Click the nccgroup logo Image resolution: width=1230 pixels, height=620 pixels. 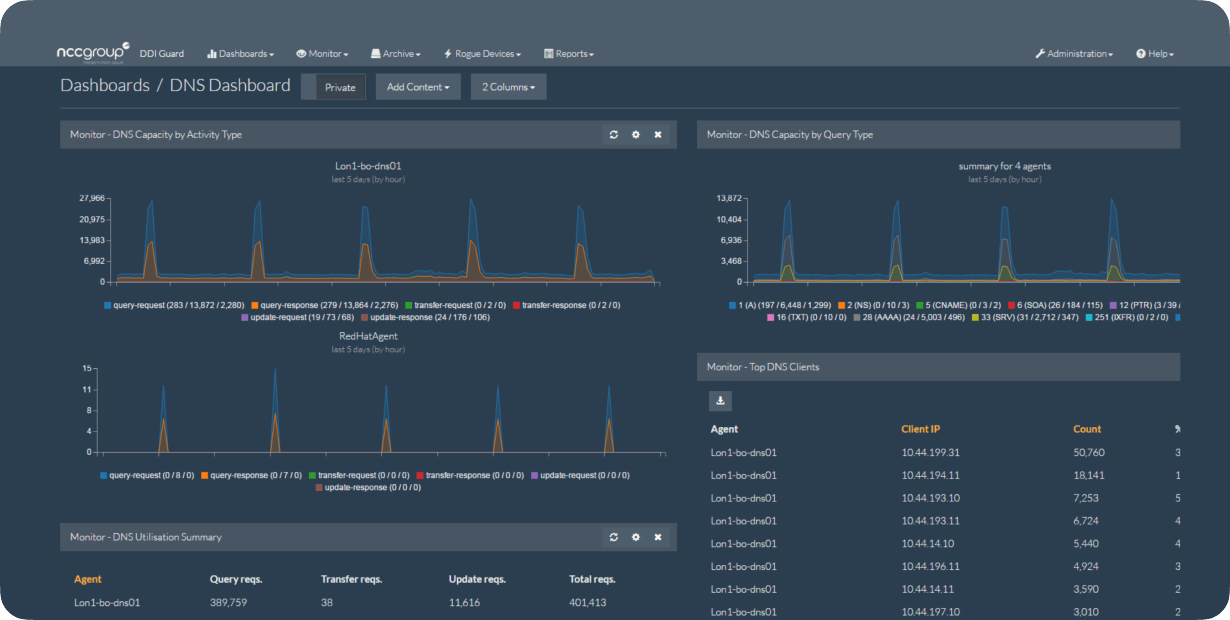[90, 53]
